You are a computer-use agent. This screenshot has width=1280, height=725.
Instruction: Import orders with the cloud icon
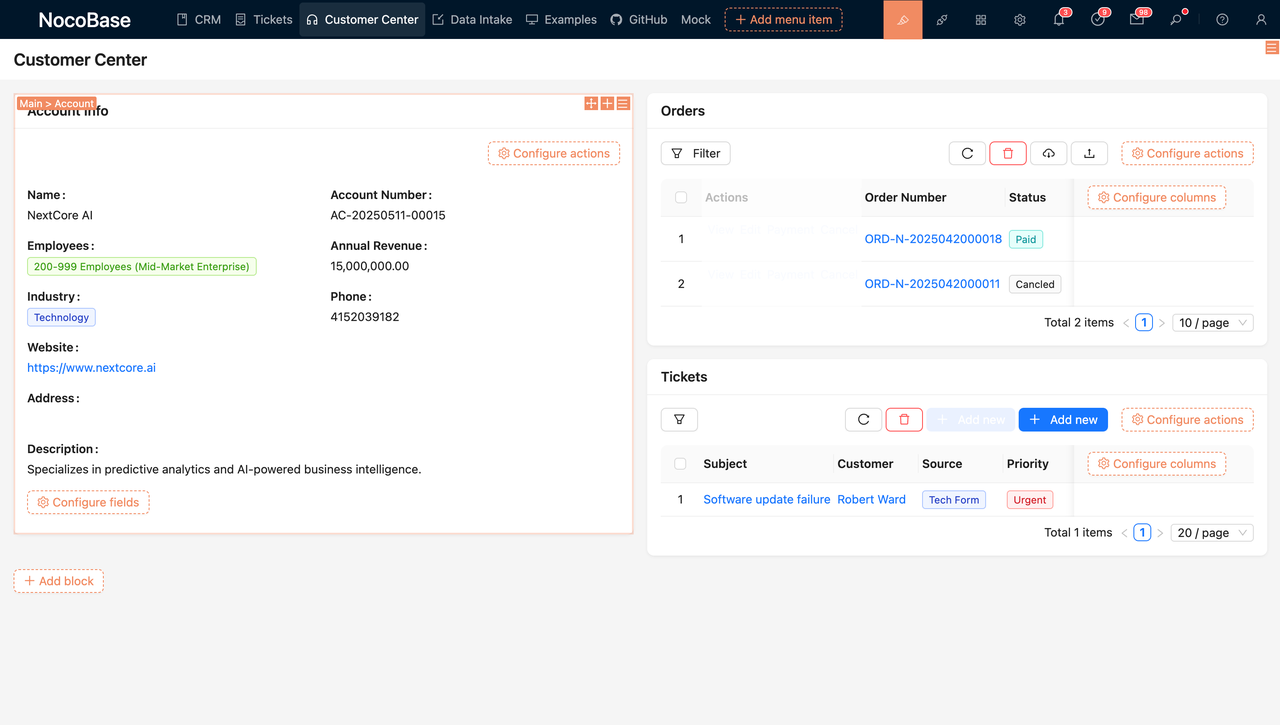(1048, 153)
